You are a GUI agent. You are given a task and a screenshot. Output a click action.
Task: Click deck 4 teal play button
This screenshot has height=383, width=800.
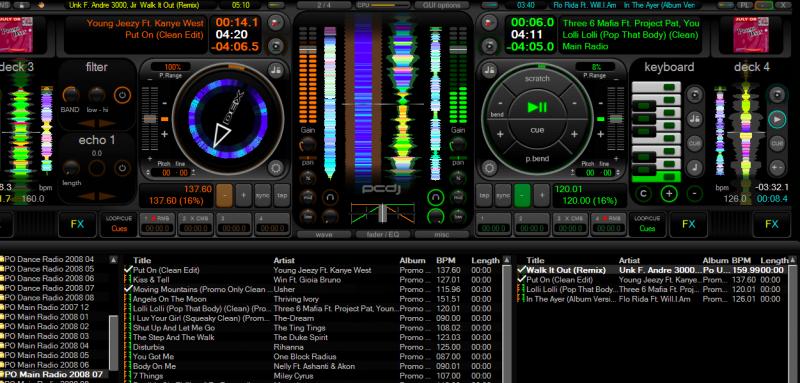click(x=777, y=119)
